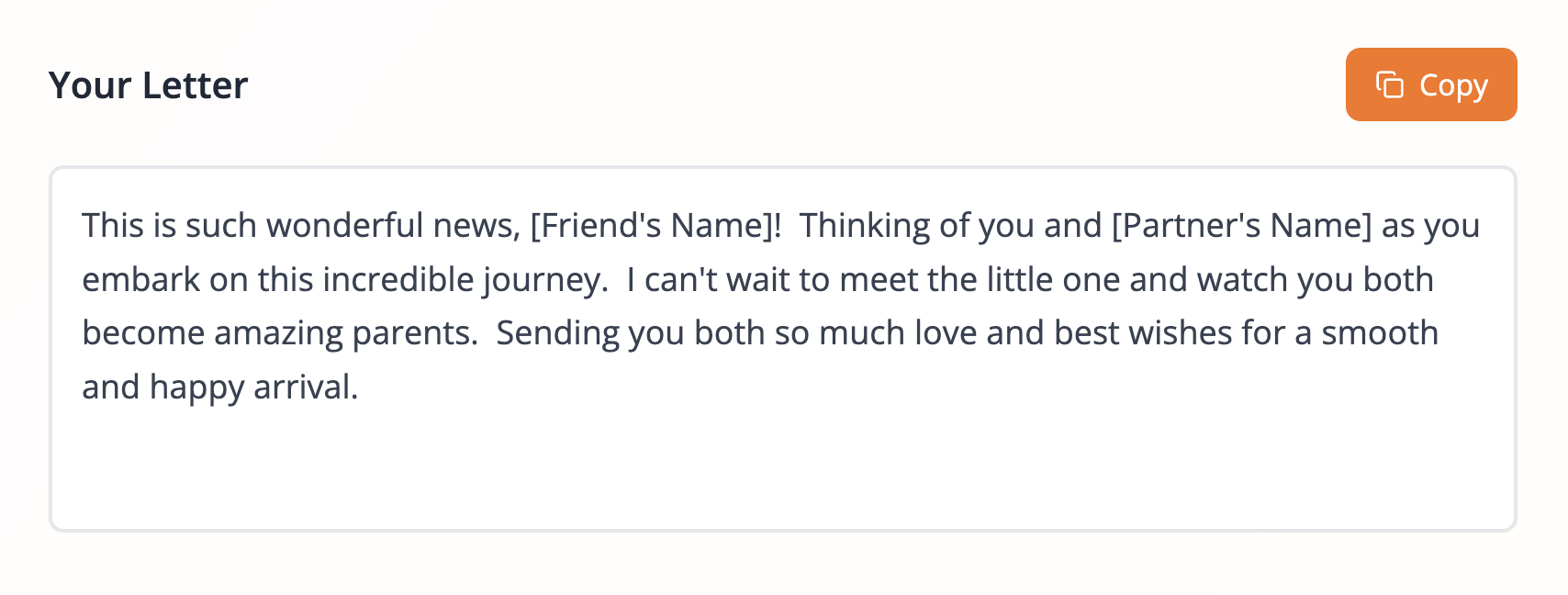
Task: Click inside the letter text box
Action: click(782, 349)
